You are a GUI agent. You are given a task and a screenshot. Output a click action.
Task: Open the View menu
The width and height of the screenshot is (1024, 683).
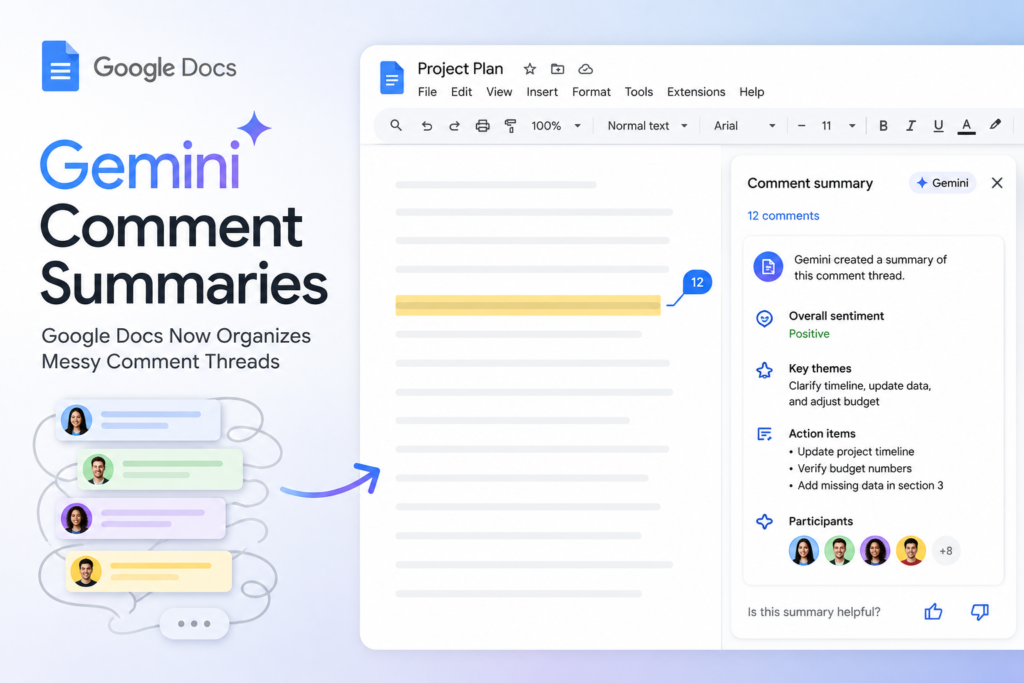[x=499, y=92]
